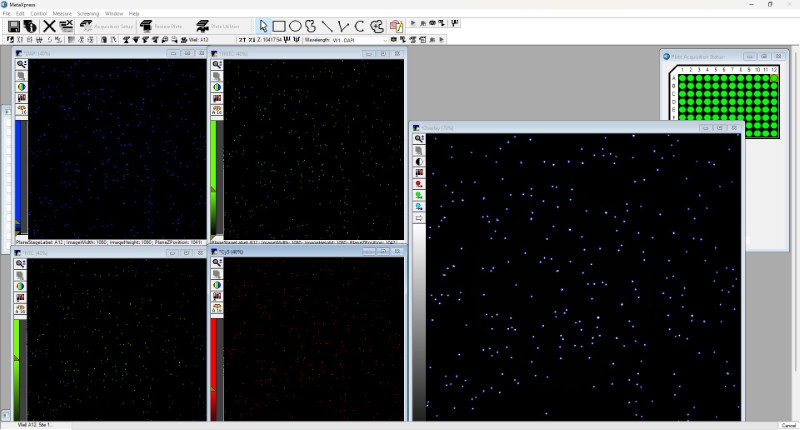Open the Measure menu
800x430 pixels.
click(62, 13)
